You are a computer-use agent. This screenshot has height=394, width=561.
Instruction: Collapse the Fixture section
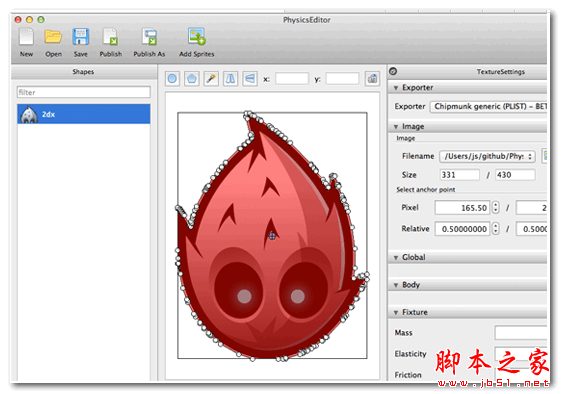(396, 313)
